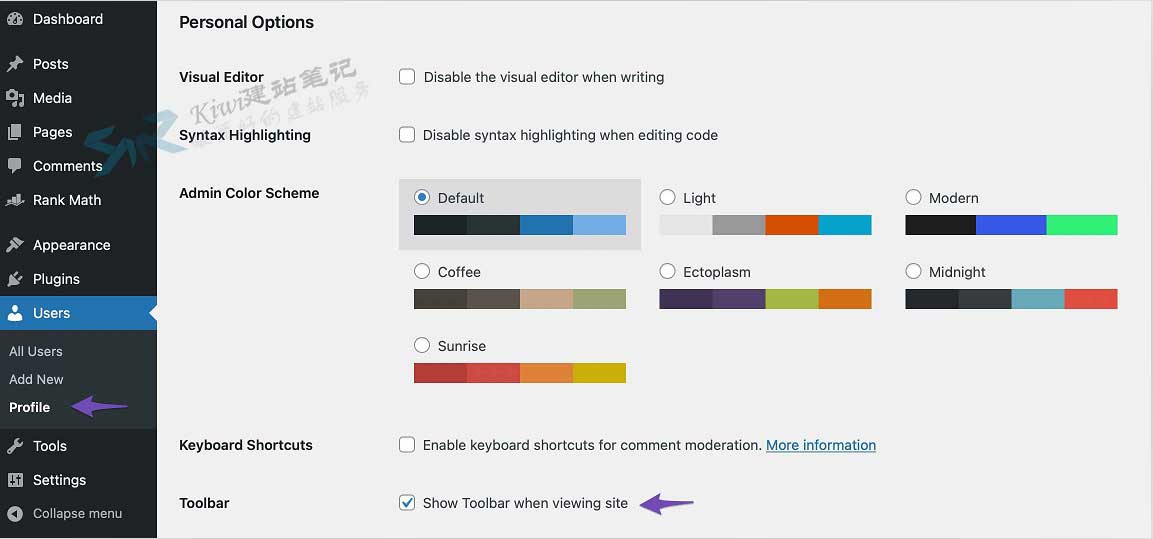
Task: Check Disable the visual editor when writing
Action: tap(407, 76)
